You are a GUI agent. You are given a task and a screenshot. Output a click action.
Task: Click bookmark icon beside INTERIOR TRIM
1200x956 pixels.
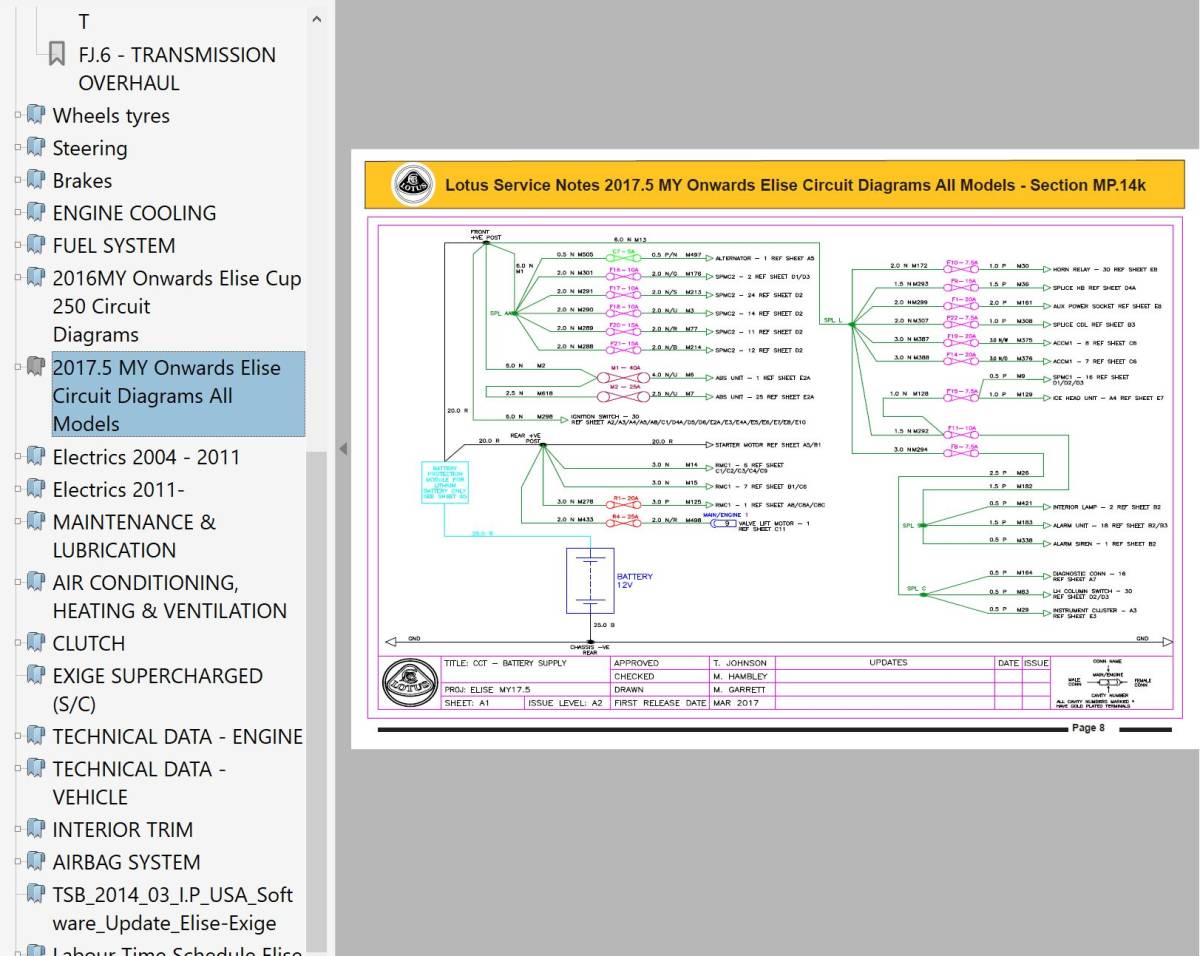click(36, 829)
